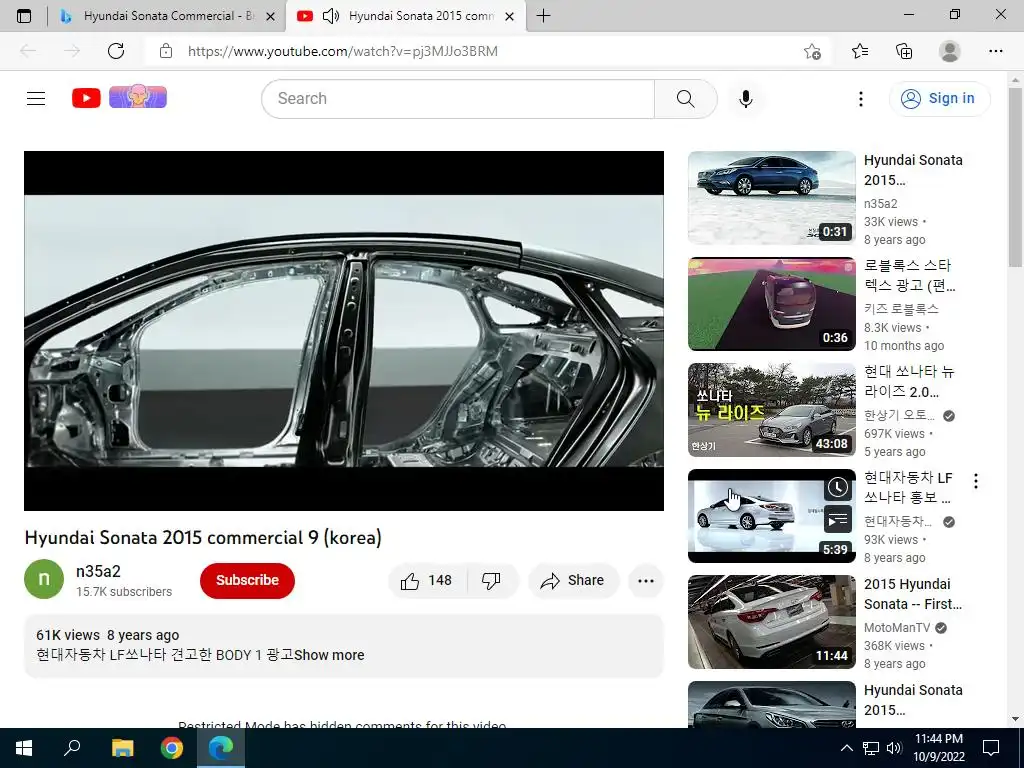Image resolution: width=1024 pixels, height=768 pixels.
Task: Go back in browser
Action: tap(28, 51)
